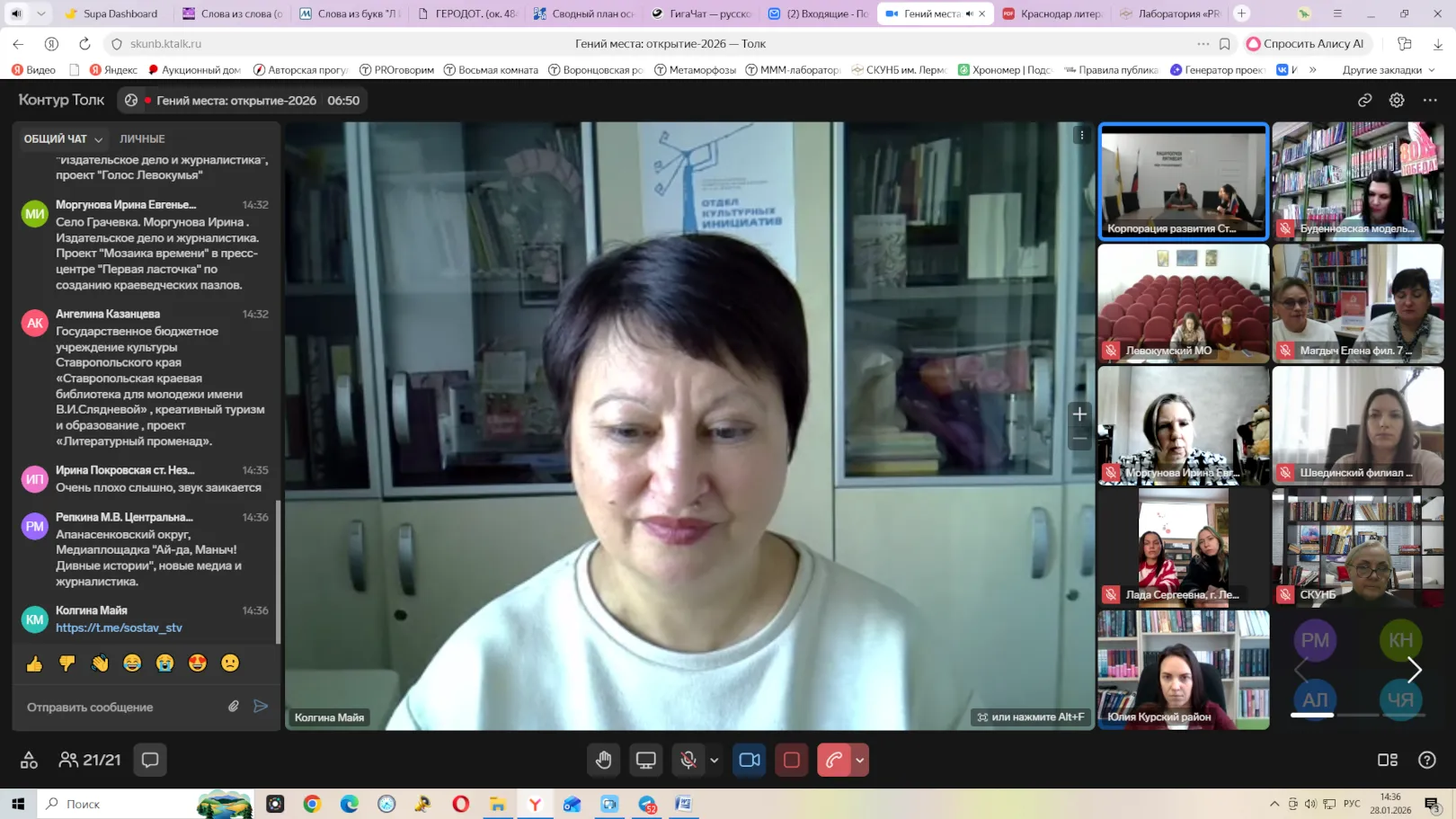Enter fullscreen via the Alt+F button
1456x819 pixels.
click(x=1030, y=717)
